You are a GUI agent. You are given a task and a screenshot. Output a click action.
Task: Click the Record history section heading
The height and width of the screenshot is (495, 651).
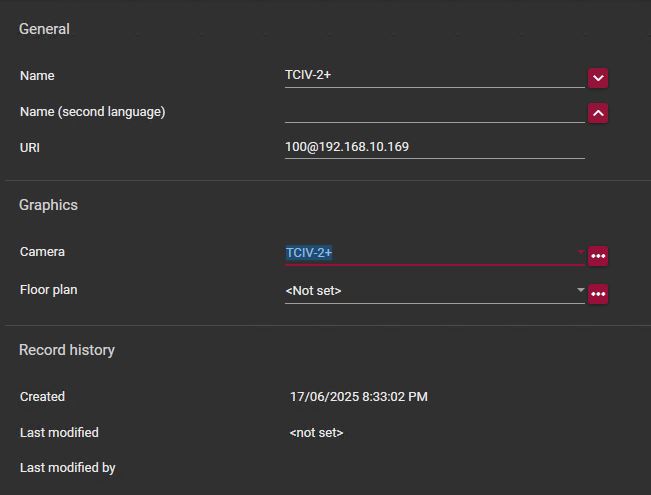point(67,350)
